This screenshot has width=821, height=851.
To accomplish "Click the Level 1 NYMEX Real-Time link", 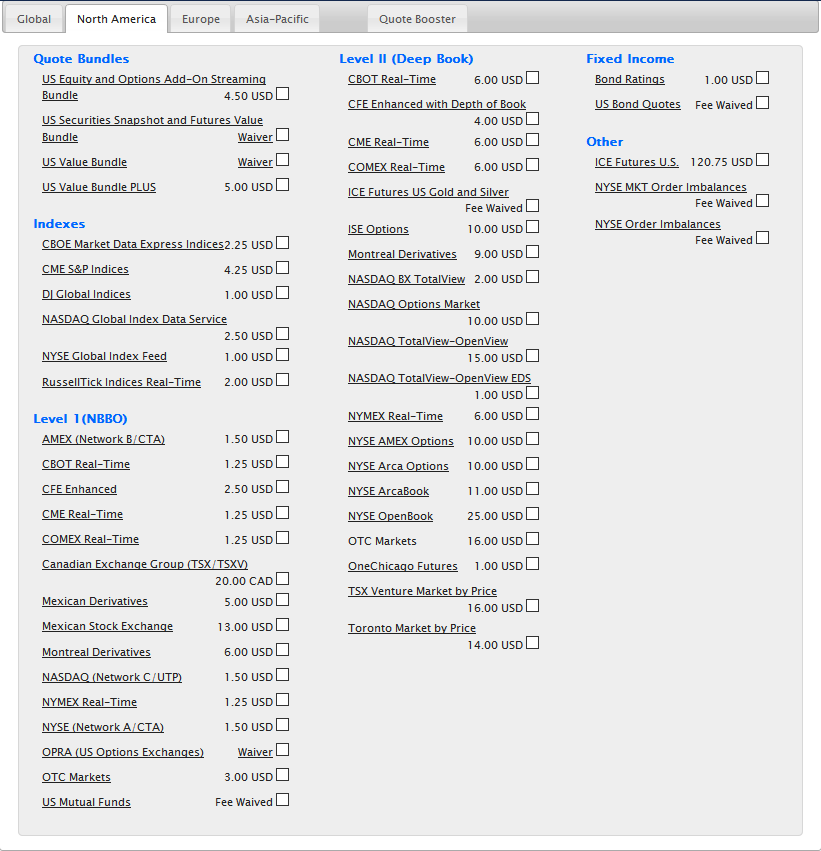I will pos(90,702).
